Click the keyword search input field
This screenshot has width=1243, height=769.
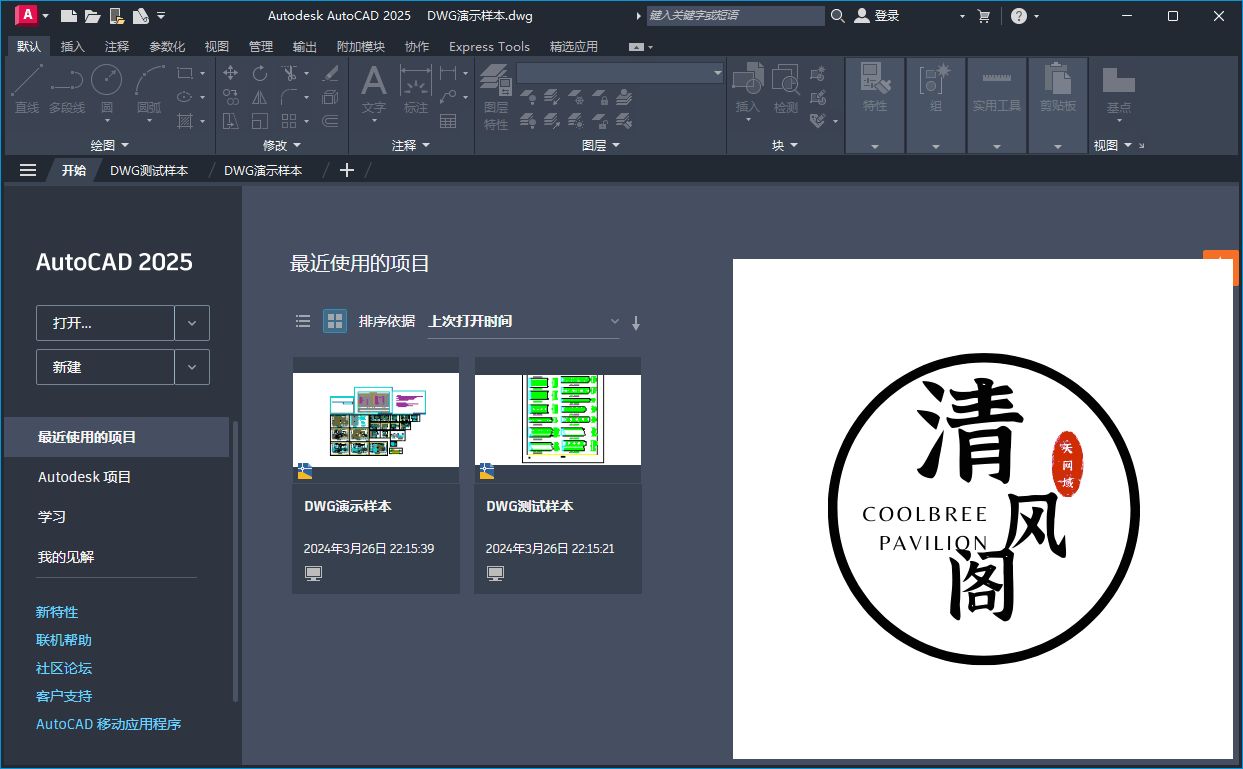735,16
